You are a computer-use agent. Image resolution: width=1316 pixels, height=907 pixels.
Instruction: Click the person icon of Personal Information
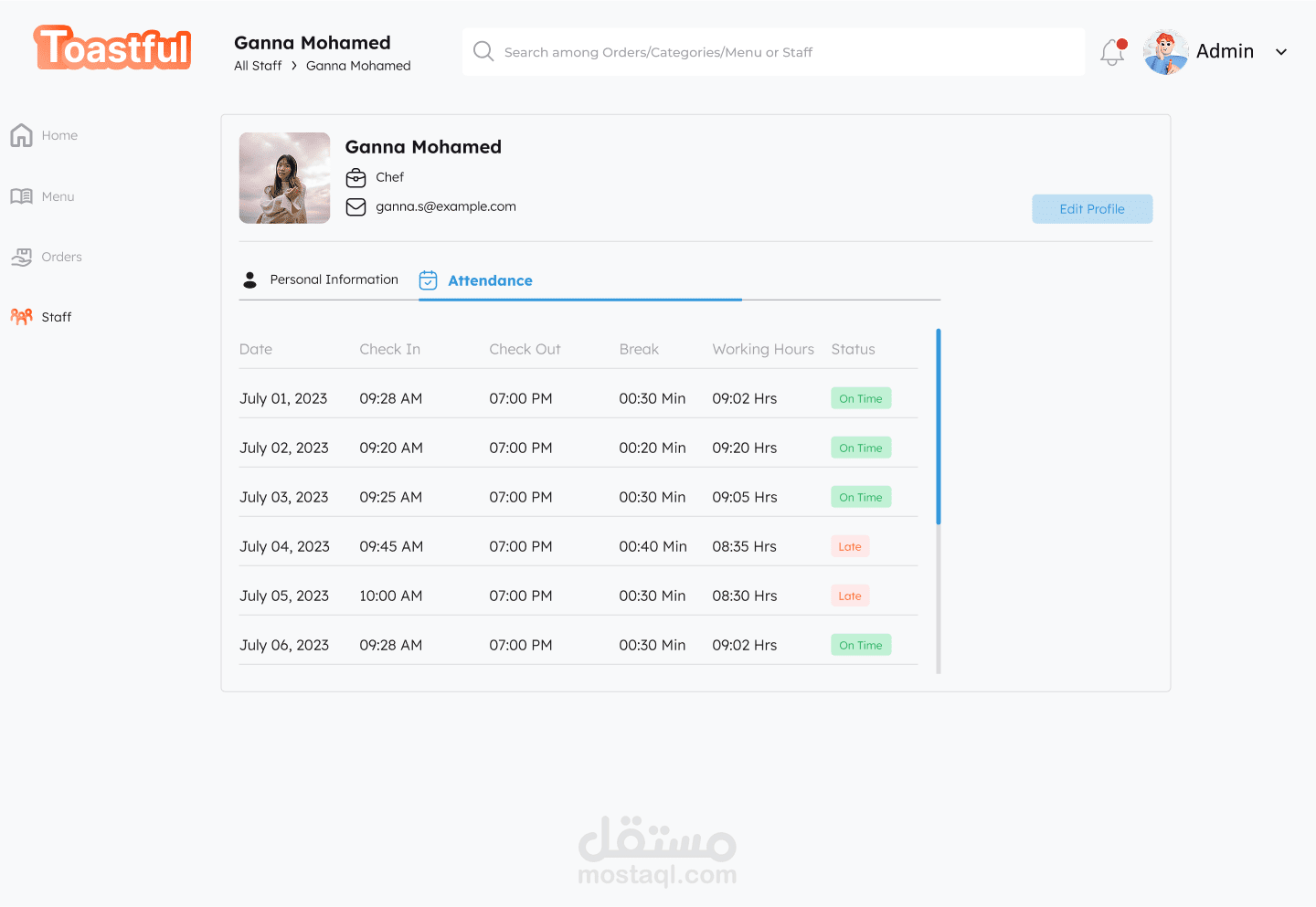pyautogui.click(x=249, y=279)
